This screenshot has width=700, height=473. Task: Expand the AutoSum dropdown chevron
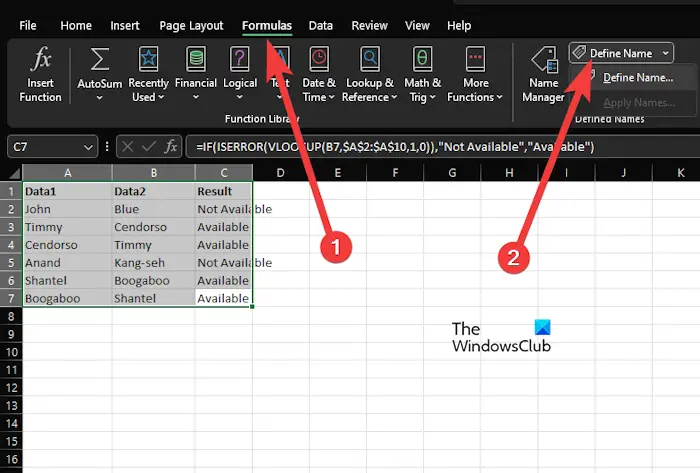point(100,97)
